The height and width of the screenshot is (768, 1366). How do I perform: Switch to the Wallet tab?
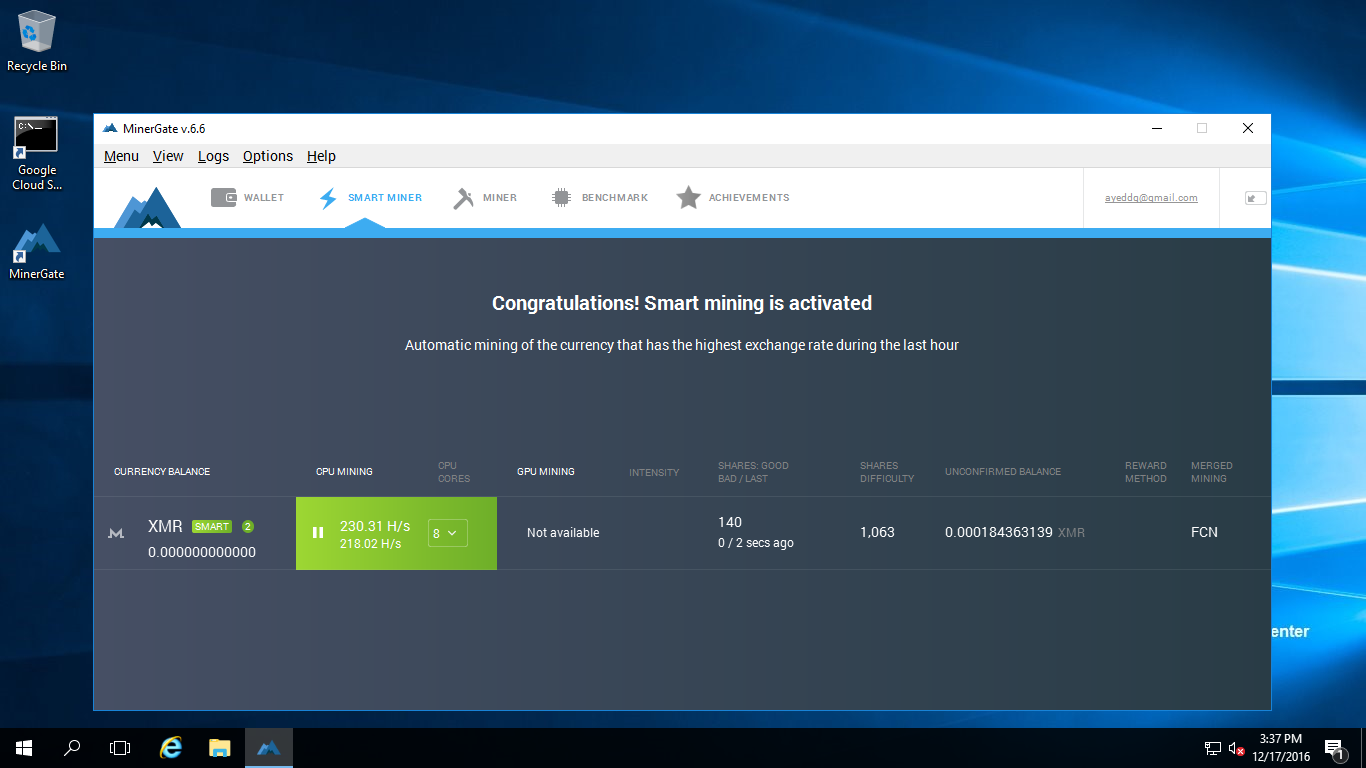(248, 198)
